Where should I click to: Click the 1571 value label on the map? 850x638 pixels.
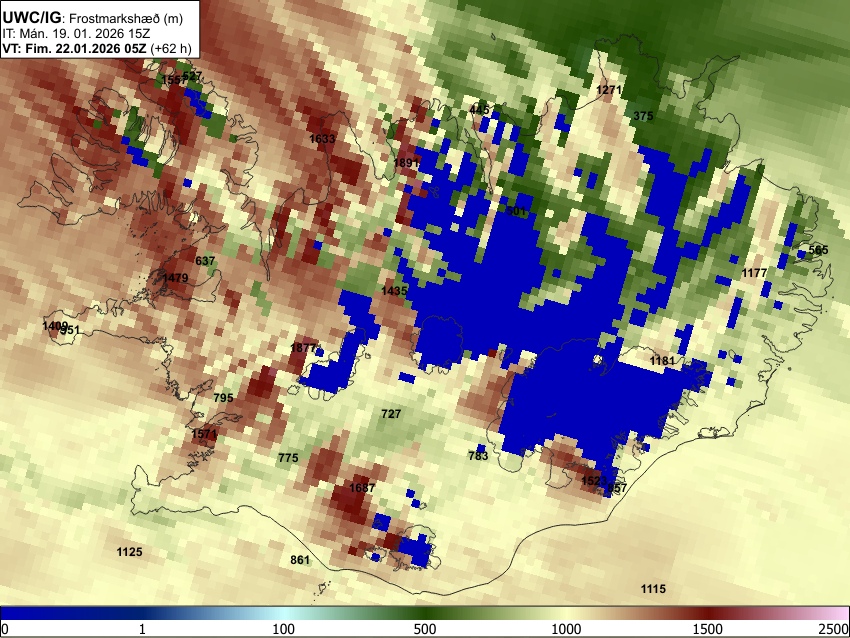click(x=204, y=434)
